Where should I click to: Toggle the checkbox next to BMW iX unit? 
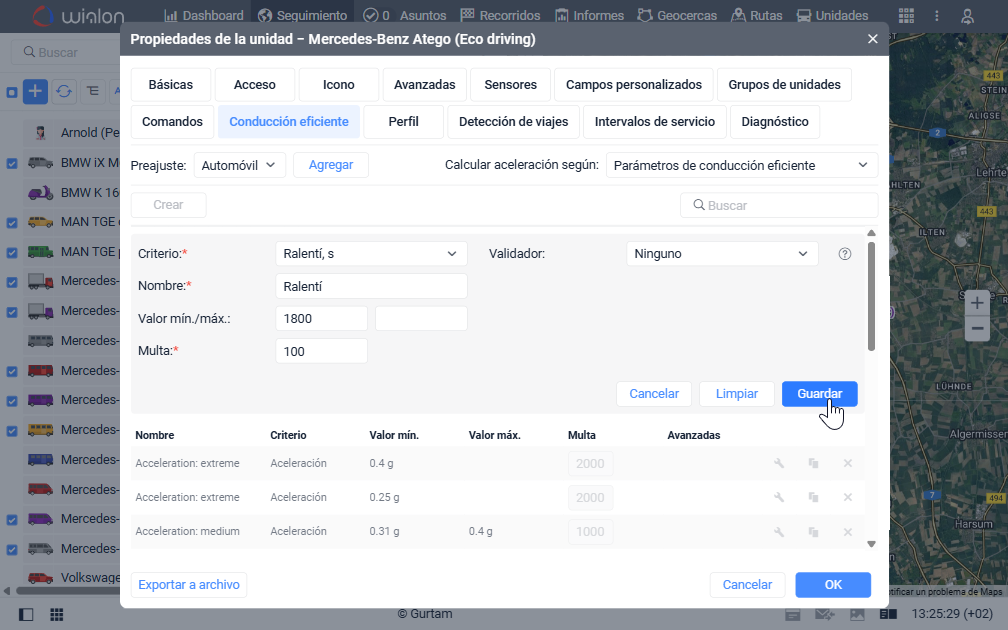12,163
